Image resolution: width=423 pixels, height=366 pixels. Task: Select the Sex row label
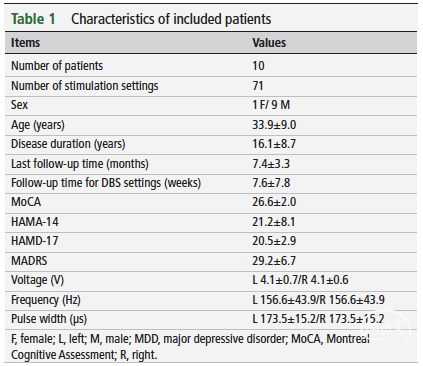click(19, 105)
